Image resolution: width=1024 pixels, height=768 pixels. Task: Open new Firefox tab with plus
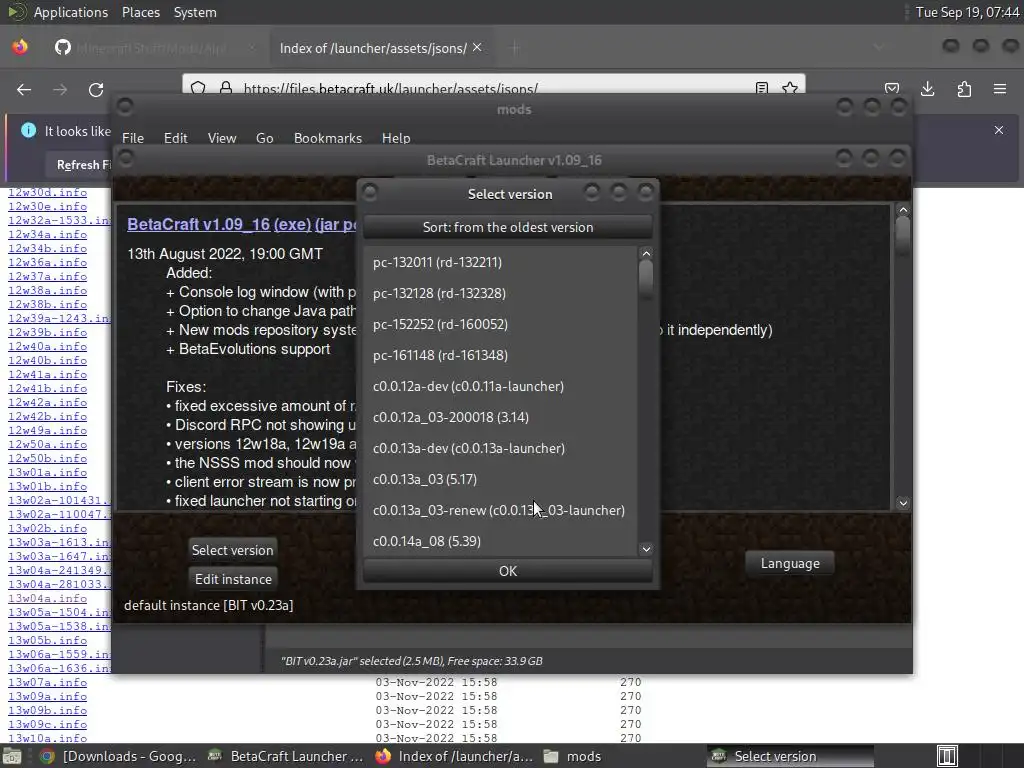(x=515, y=48)
